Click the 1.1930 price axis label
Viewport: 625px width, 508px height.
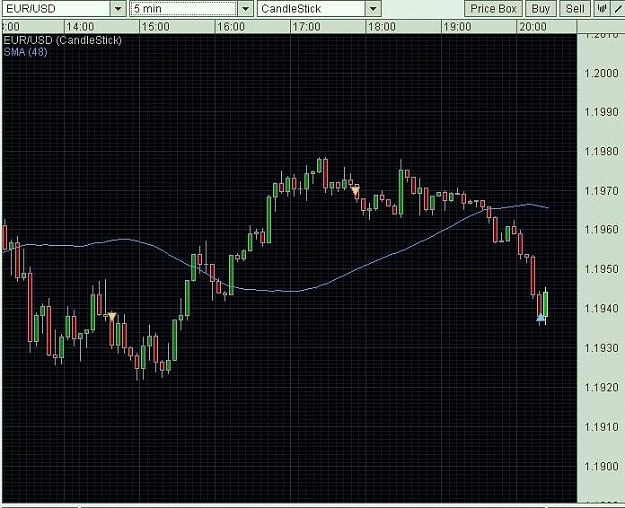(601, 348)
